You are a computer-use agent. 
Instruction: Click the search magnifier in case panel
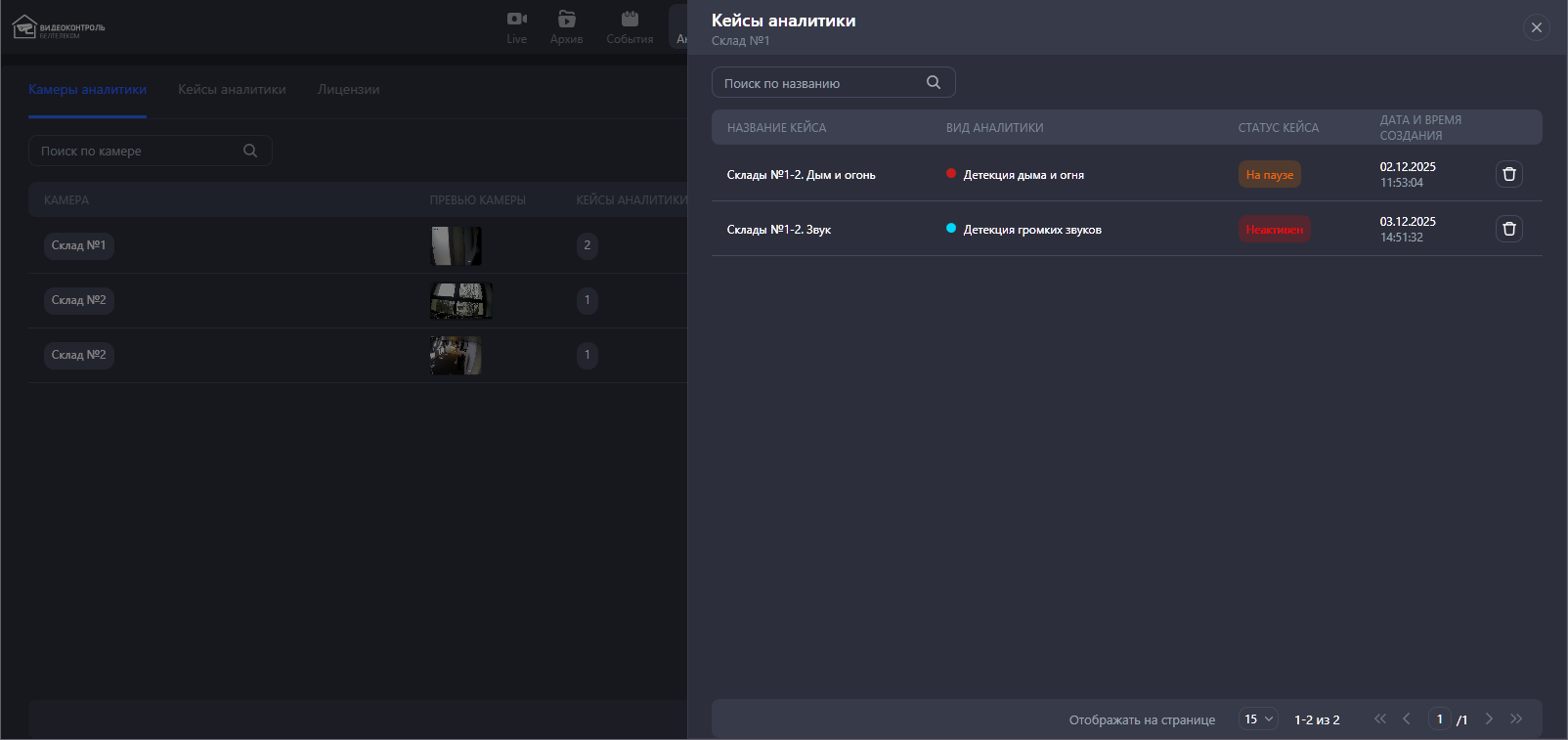pyautogui.click(x=933, y=83)
